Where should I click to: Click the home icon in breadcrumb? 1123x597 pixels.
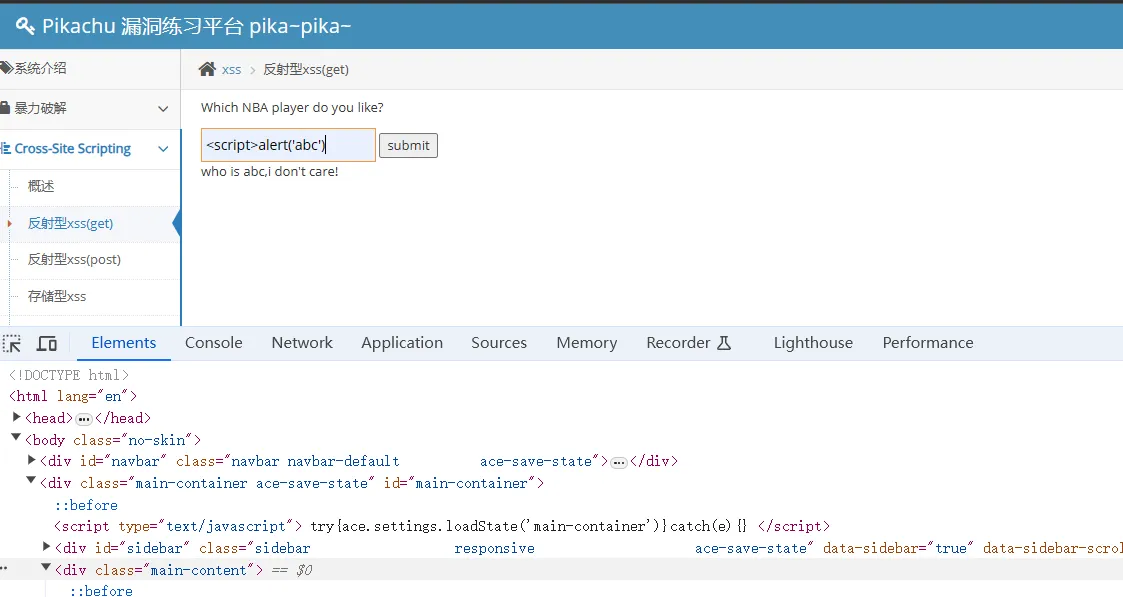pos(207,69)
